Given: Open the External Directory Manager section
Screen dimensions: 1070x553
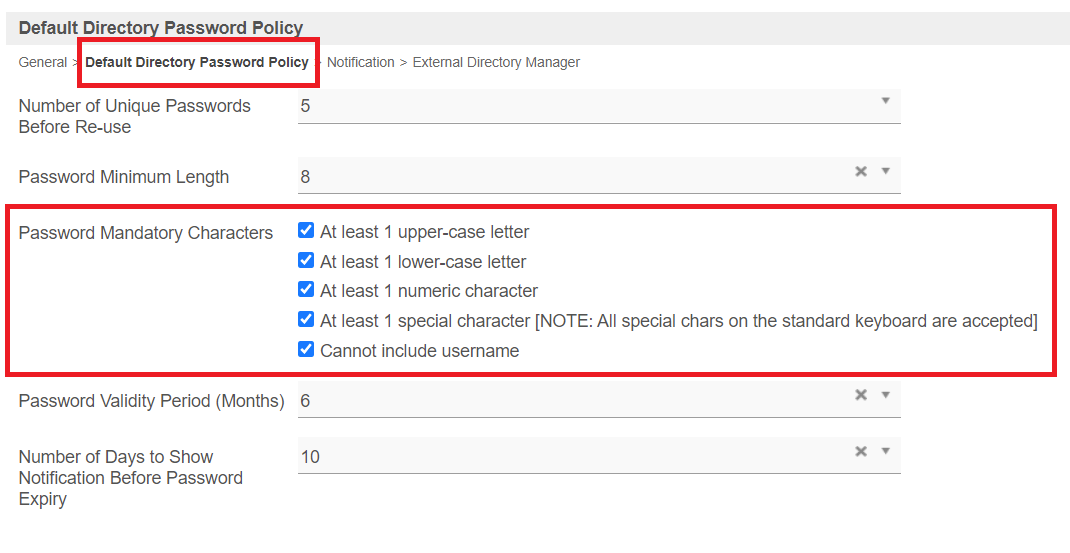Looking at the screenshot, I should click(496, 62).
